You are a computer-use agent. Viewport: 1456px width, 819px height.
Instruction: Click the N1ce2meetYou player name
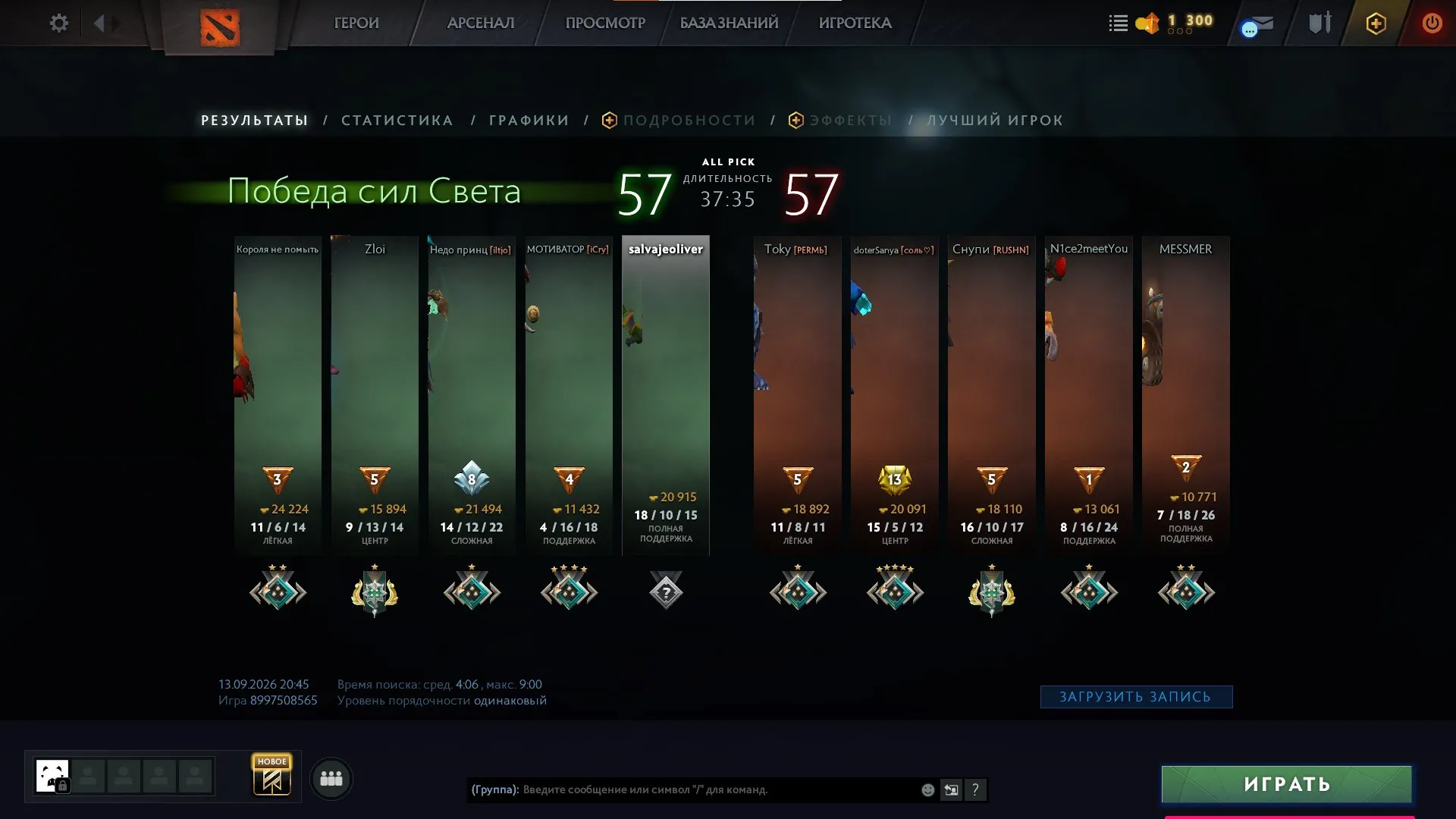point(1089,249)
